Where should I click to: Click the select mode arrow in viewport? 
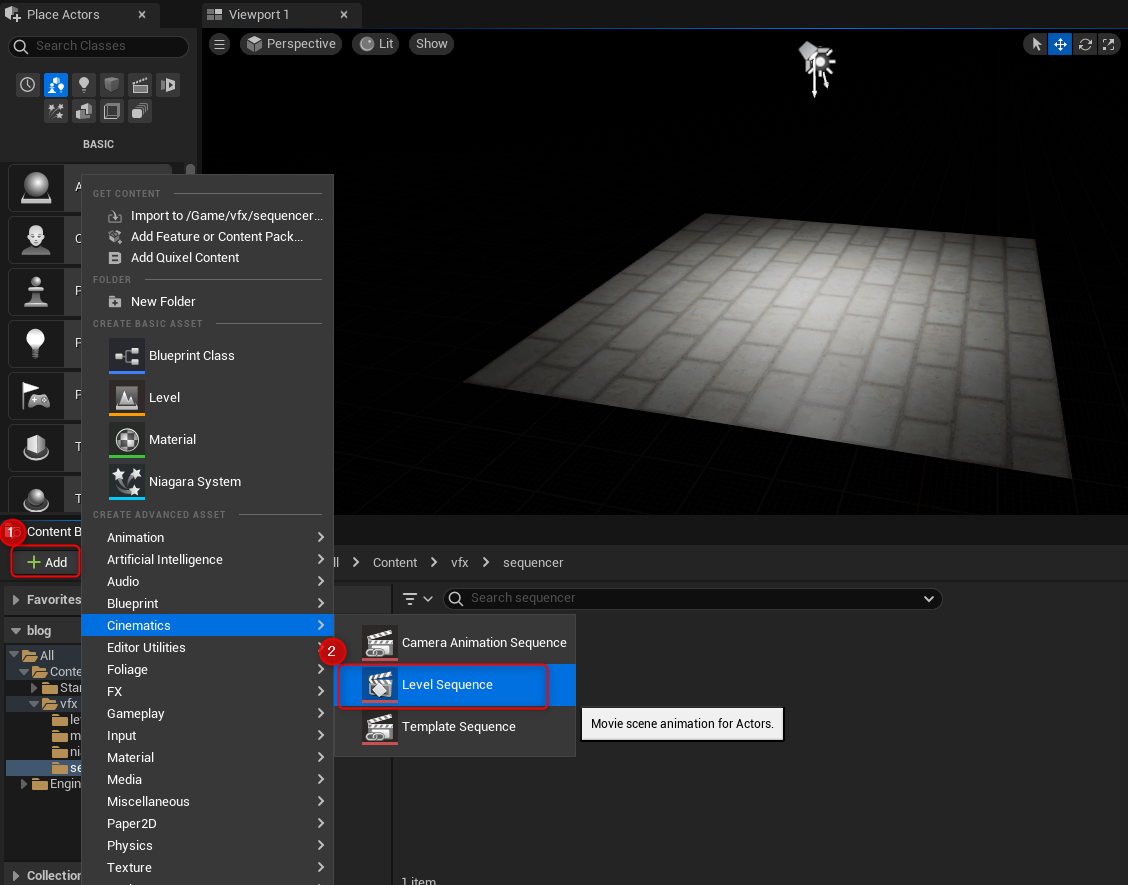[x=1036, y=44]
